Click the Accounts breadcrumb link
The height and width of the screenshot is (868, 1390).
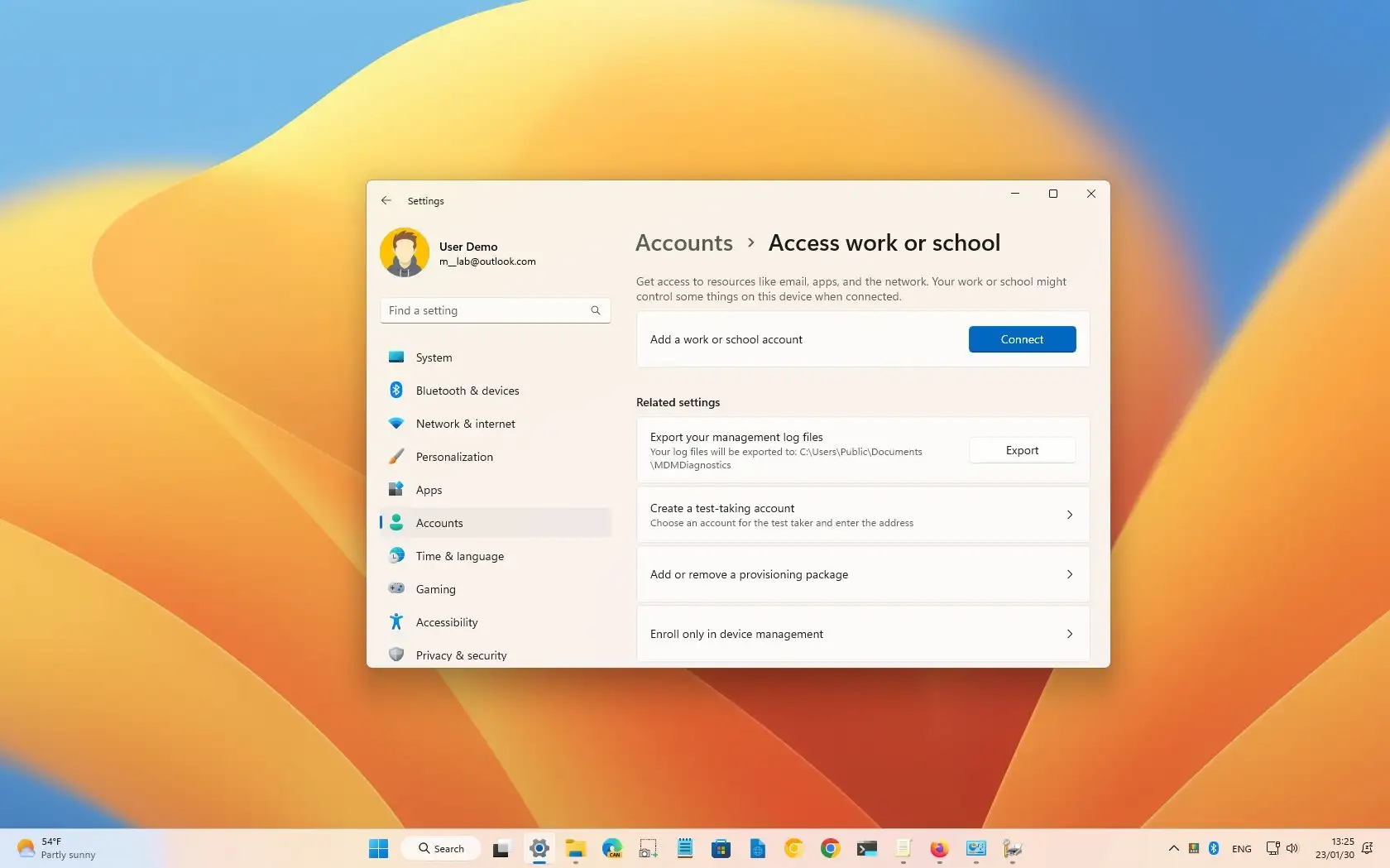(684, 242)
